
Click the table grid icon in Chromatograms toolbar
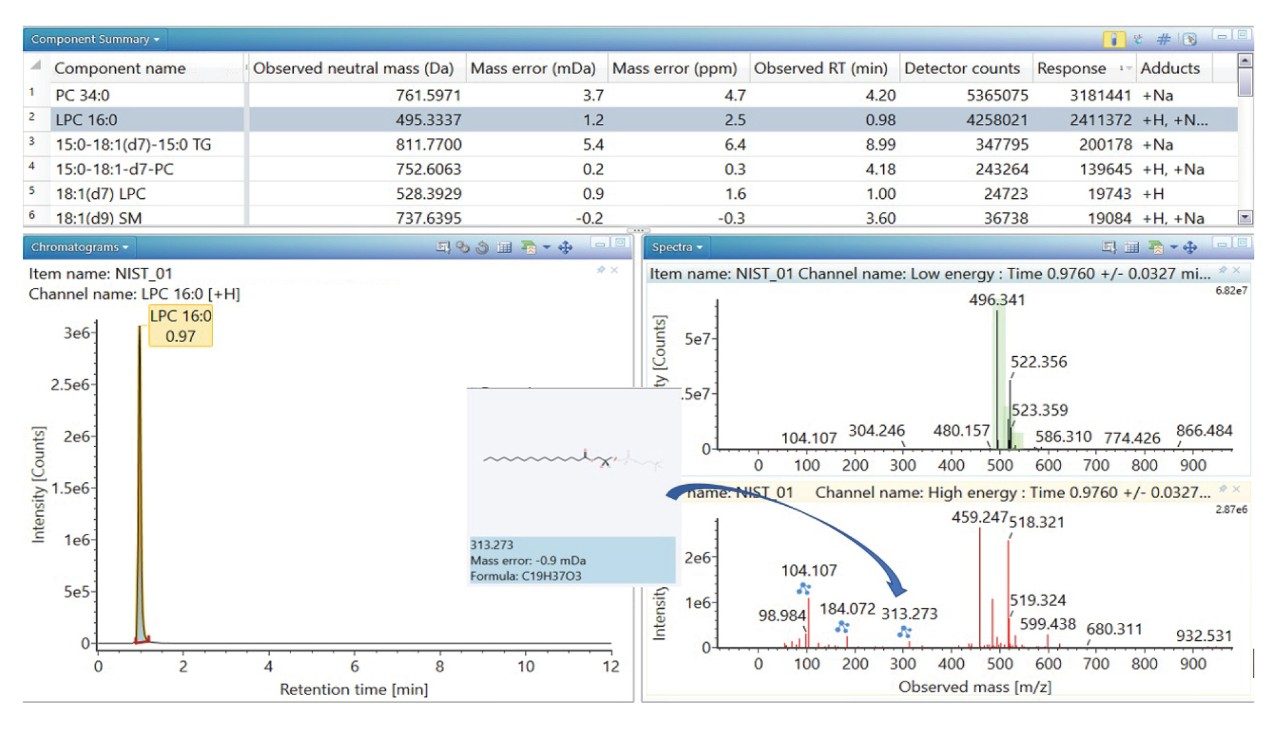pyautogui.click(x=503, y=247)
